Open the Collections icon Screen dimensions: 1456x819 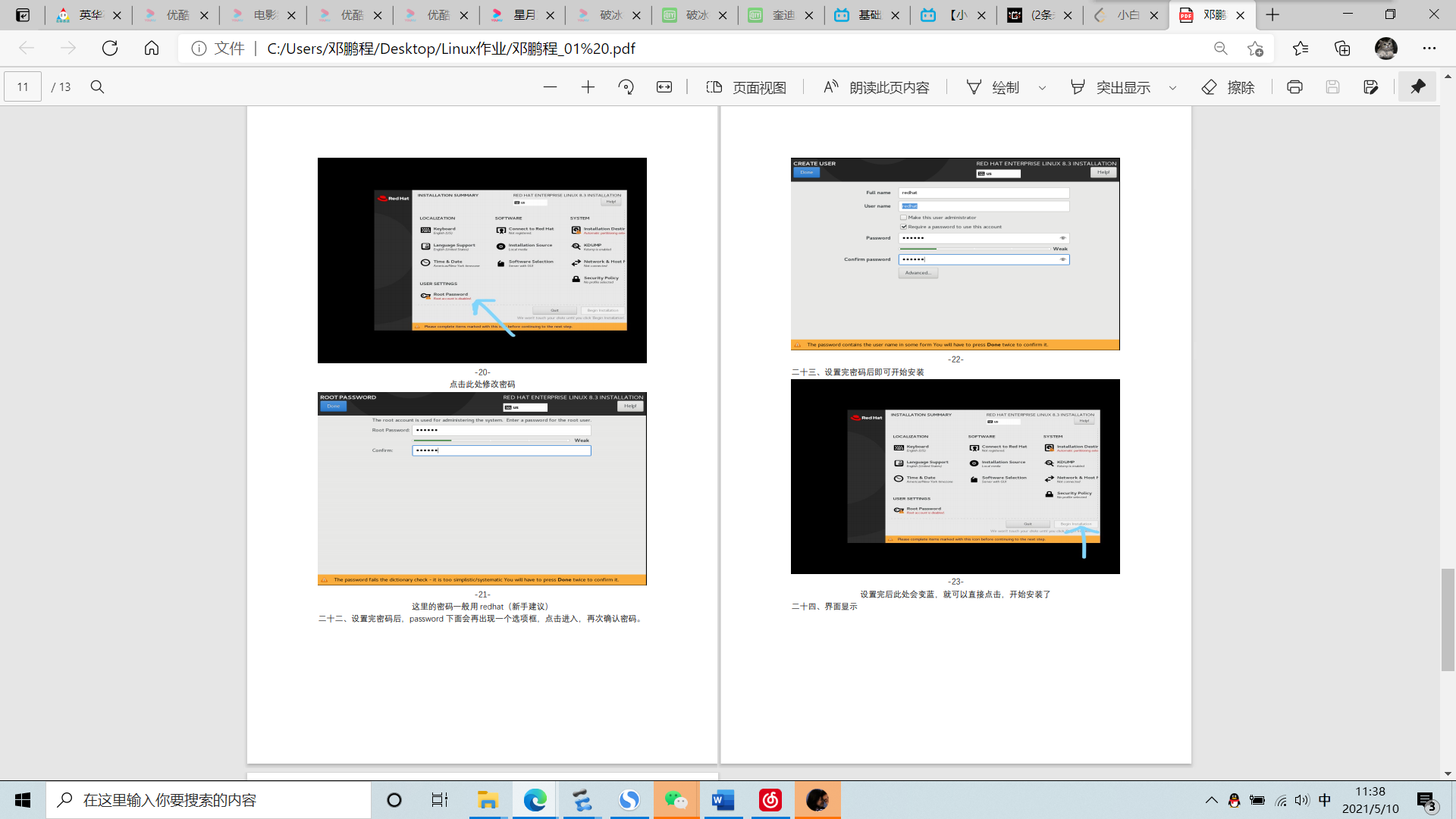coord(1342,49)
